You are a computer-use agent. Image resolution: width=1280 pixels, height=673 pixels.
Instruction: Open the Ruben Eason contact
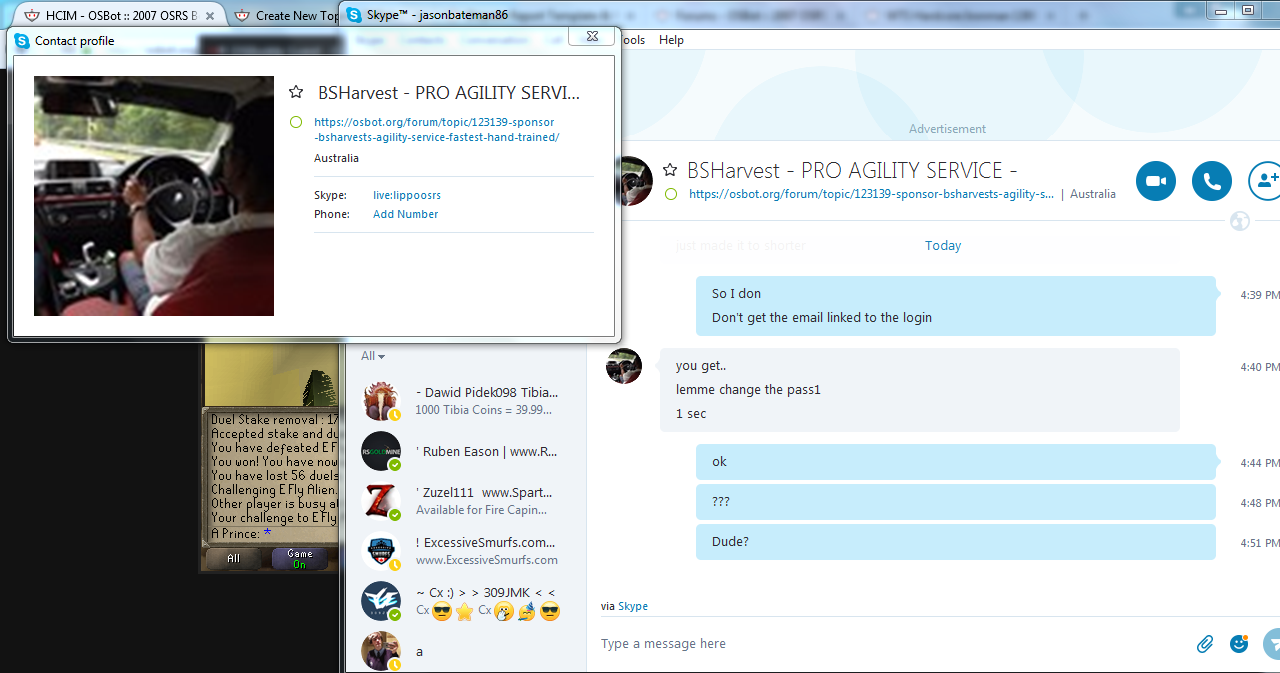466,452
